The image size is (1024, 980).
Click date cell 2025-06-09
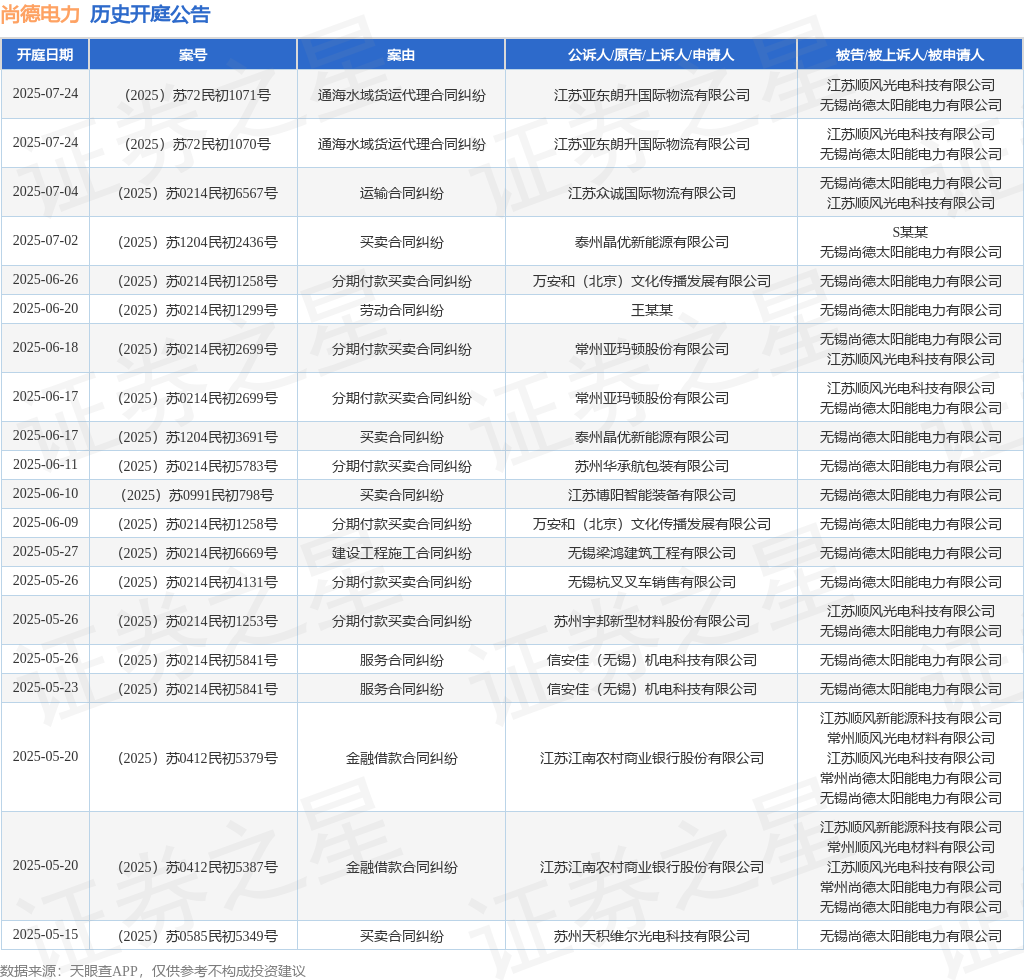[45, 522]
